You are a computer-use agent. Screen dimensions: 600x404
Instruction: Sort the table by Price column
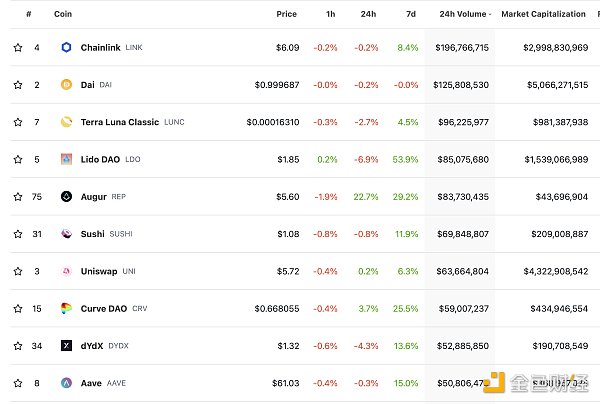pyautogui.click(x=286, y=15)
